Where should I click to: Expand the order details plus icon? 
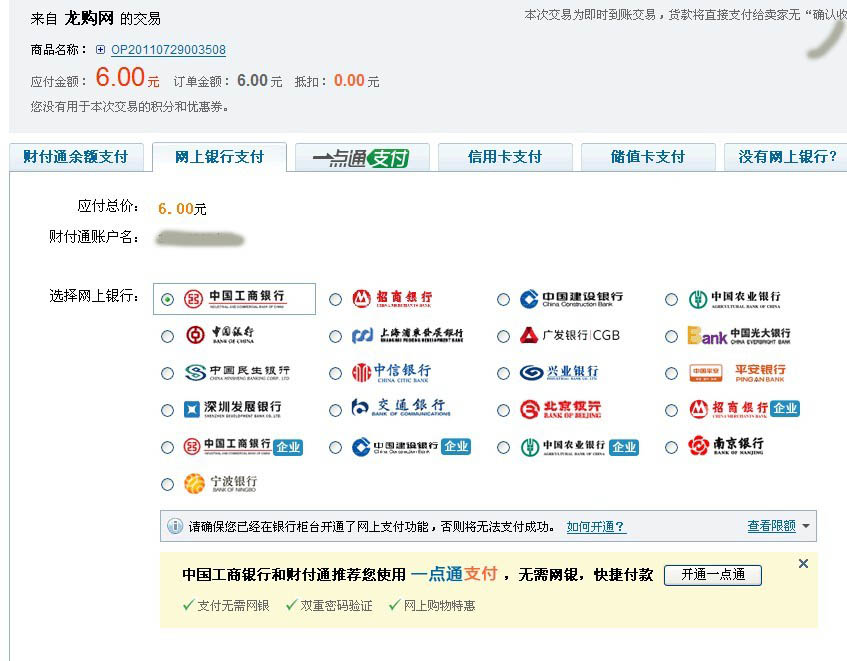pos(100,50)
